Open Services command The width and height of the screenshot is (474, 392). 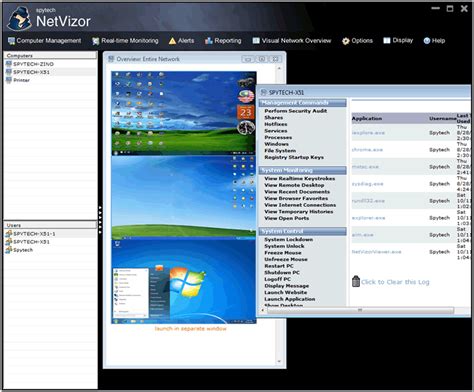[276, 131]
